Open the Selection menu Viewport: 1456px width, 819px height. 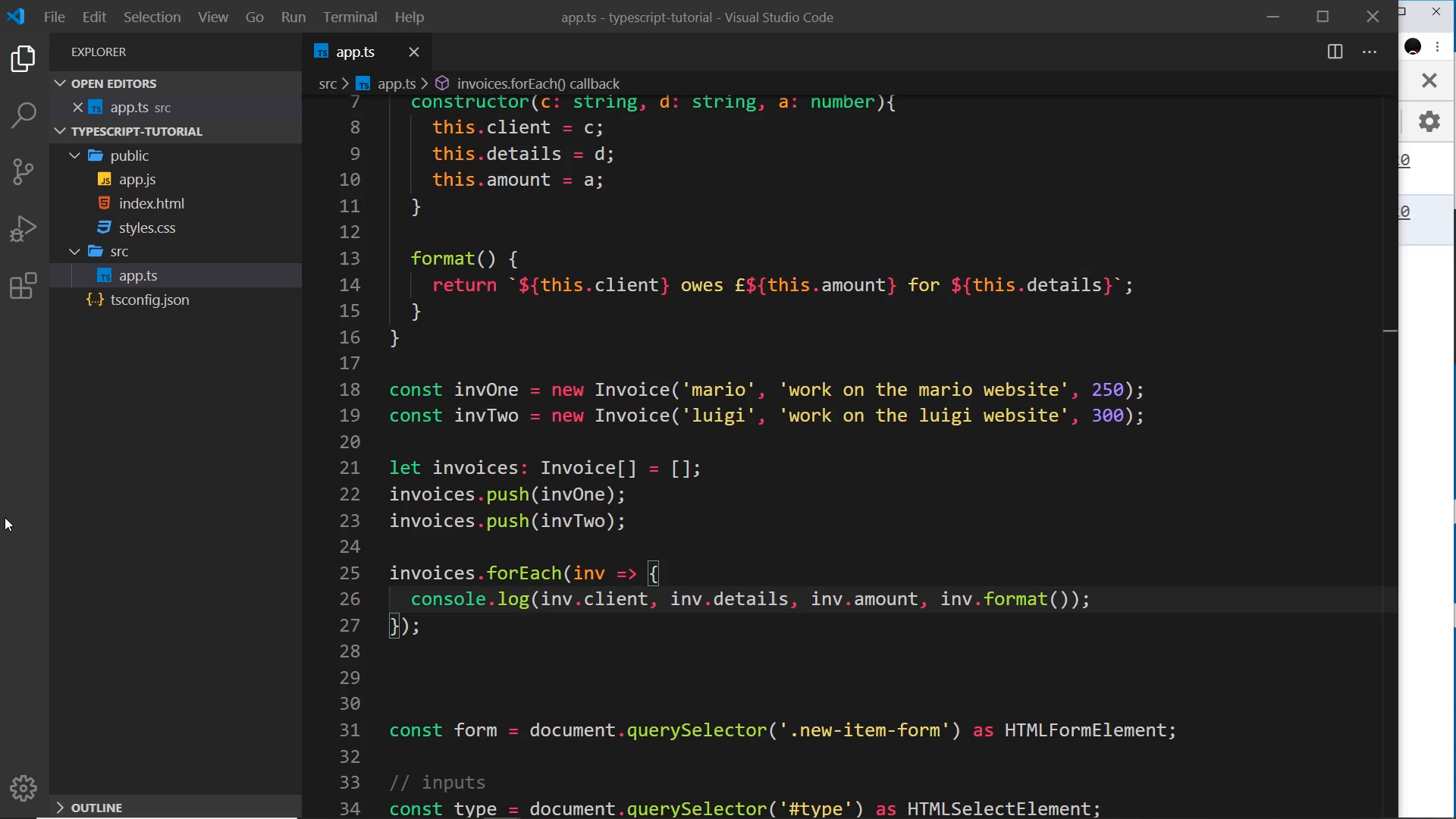coord(152,17)
